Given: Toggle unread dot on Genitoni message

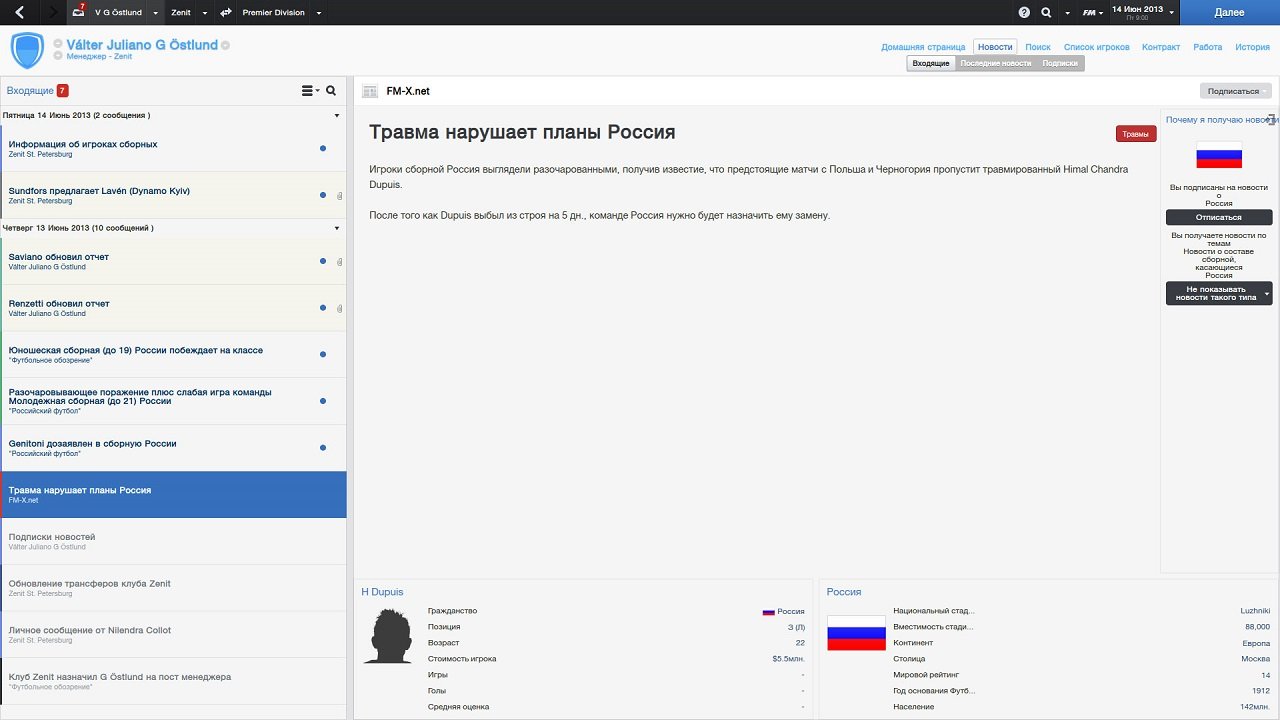Looking at the screenshot, I should [322, 448].
